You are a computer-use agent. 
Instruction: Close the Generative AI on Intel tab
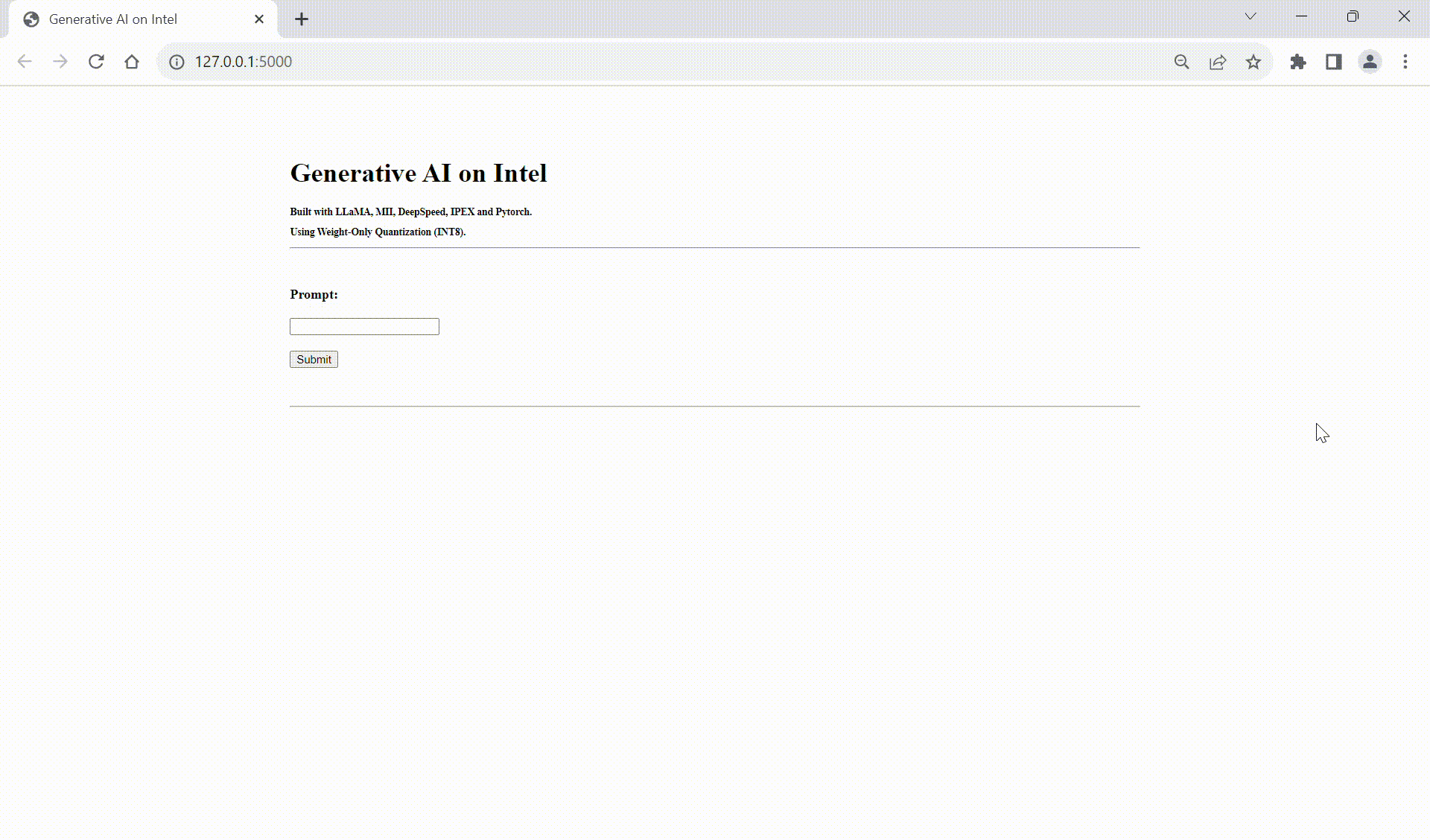click(x=259, y=19)
